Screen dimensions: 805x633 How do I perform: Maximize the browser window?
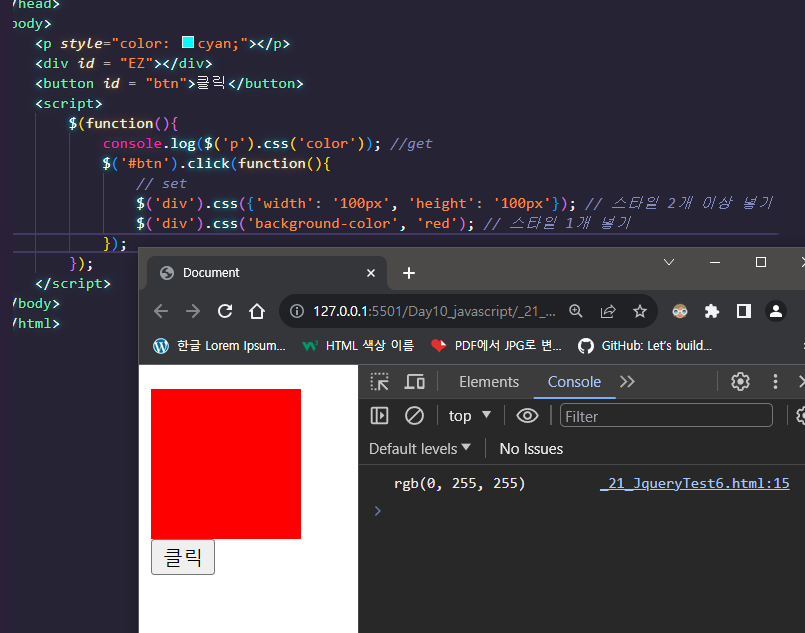click(761, 262)
